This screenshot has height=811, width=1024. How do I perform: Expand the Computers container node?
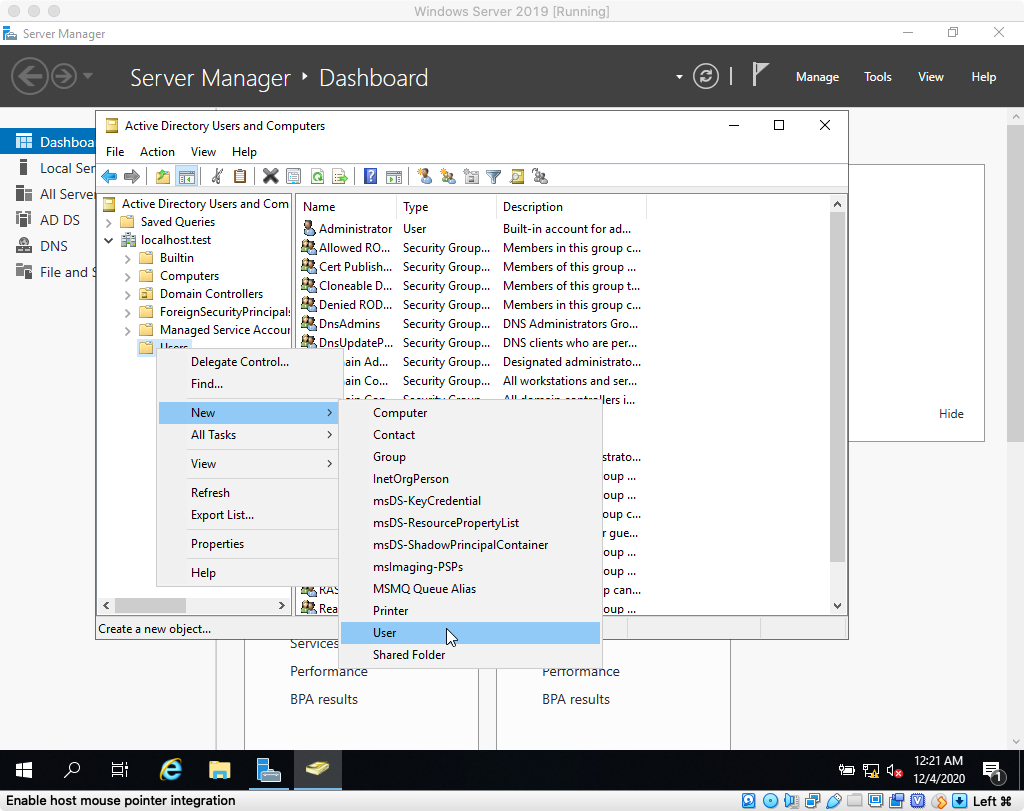[x=127, y=277]
